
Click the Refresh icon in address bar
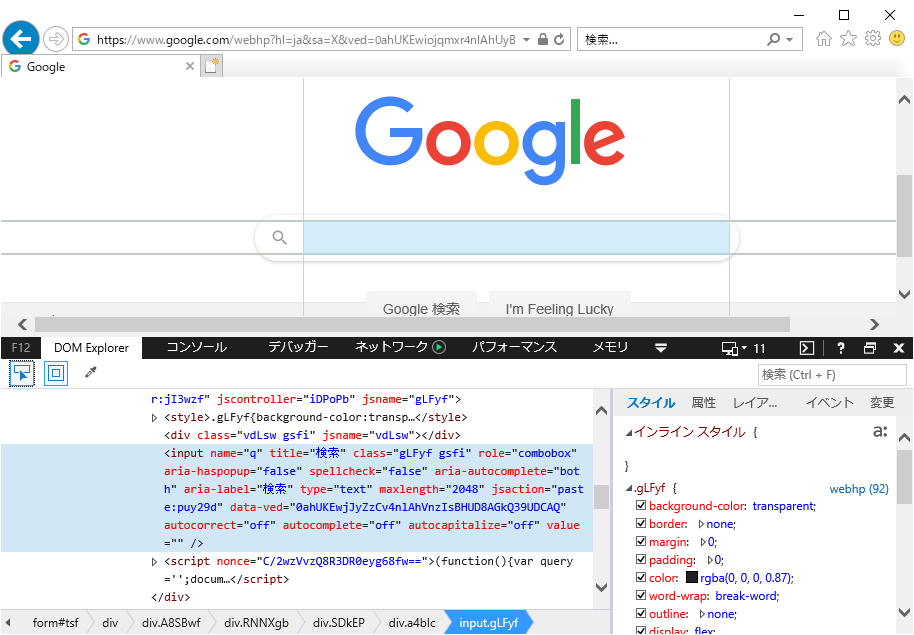click(559, 39)
